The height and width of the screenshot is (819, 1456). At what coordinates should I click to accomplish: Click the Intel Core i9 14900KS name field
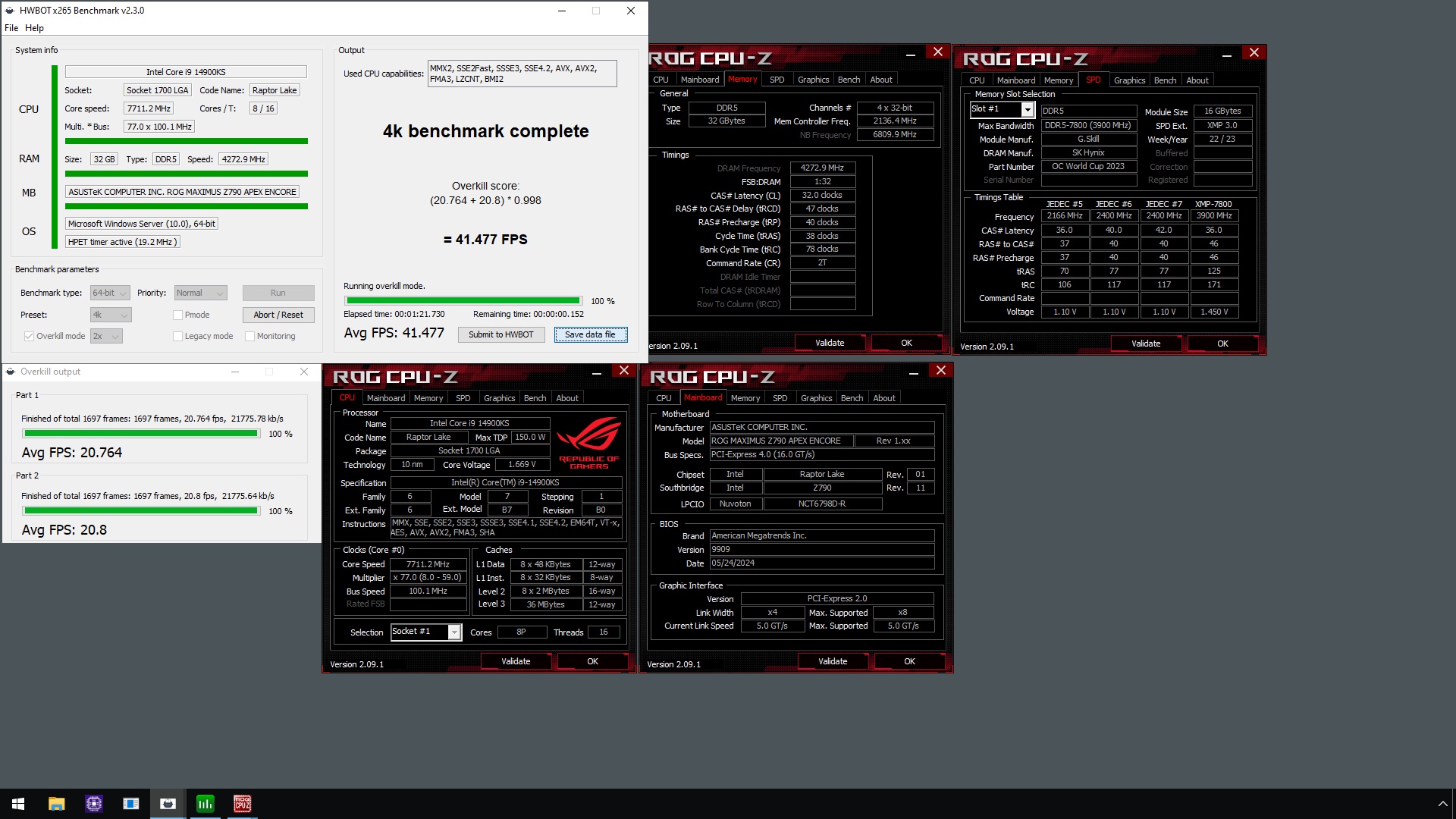coord(469,423)
